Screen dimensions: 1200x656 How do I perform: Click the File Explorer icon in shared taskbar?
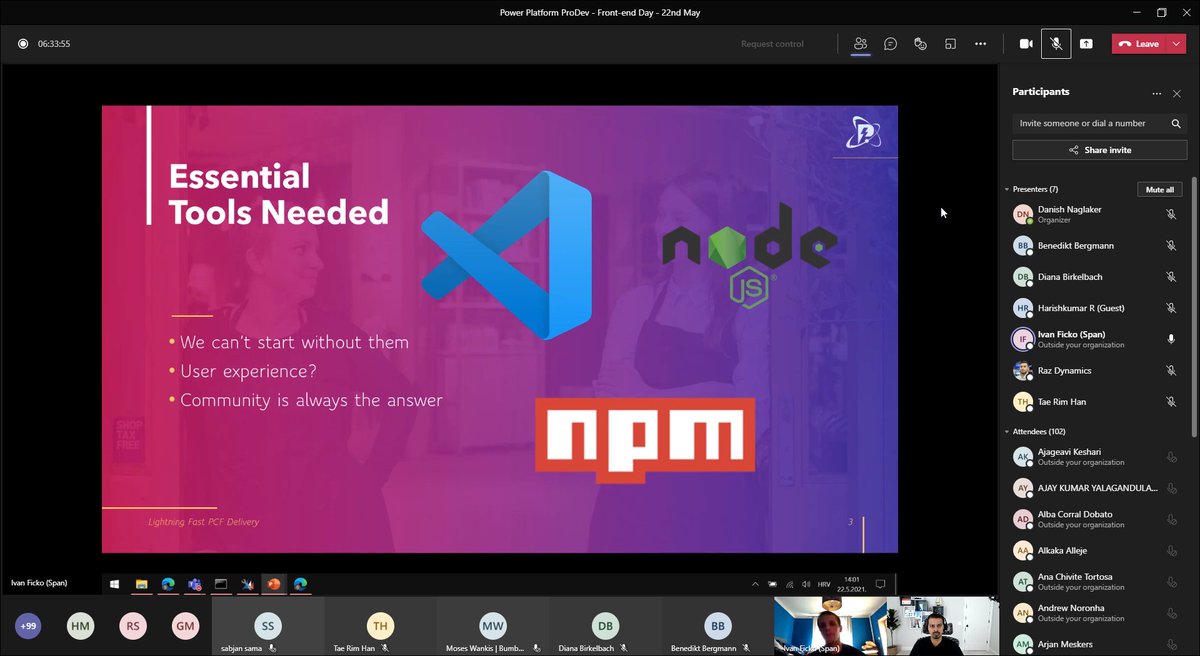(142, 583)
